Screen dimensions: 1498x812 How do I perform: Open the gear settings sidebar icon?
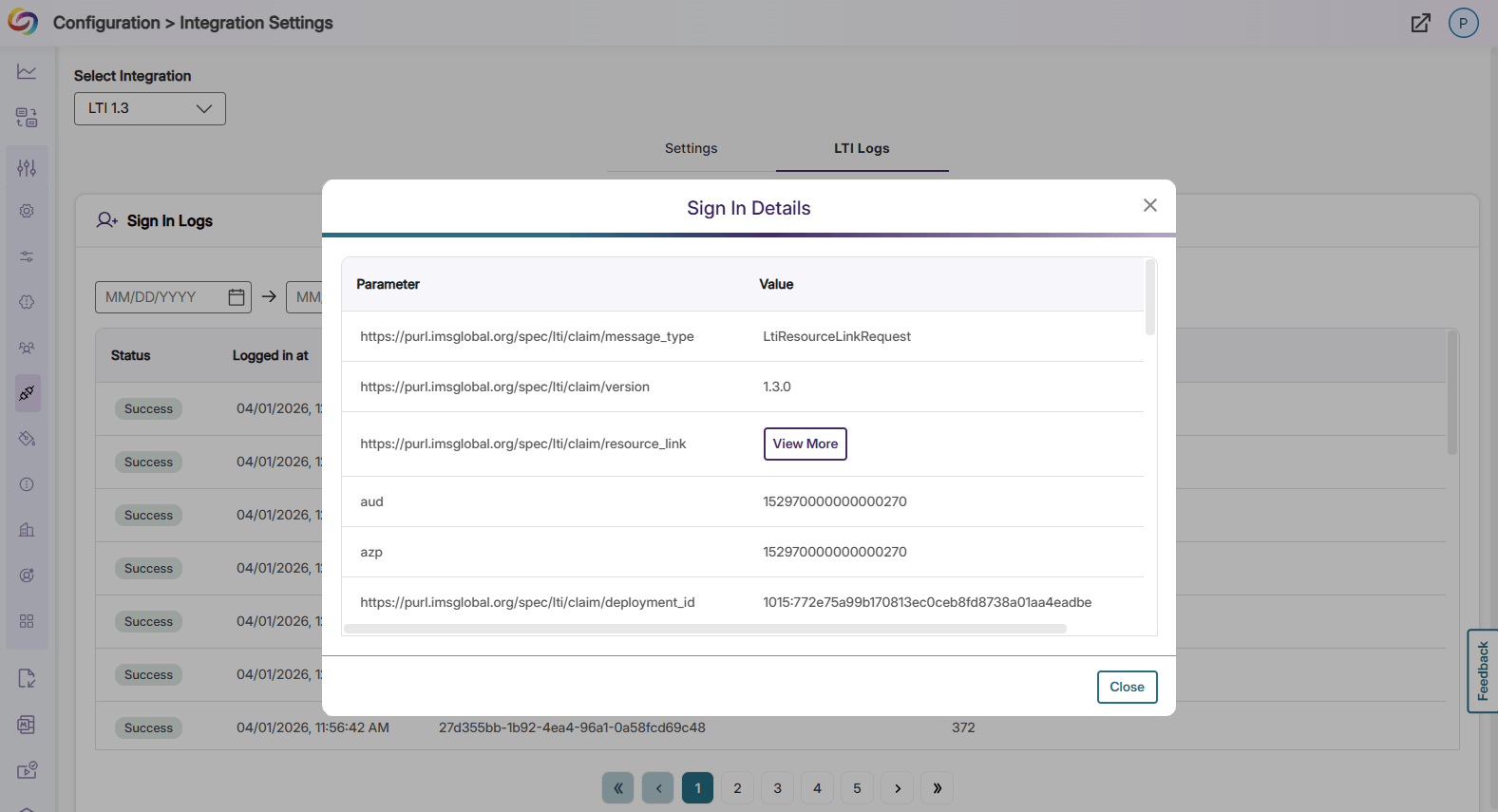click(27, 211)
